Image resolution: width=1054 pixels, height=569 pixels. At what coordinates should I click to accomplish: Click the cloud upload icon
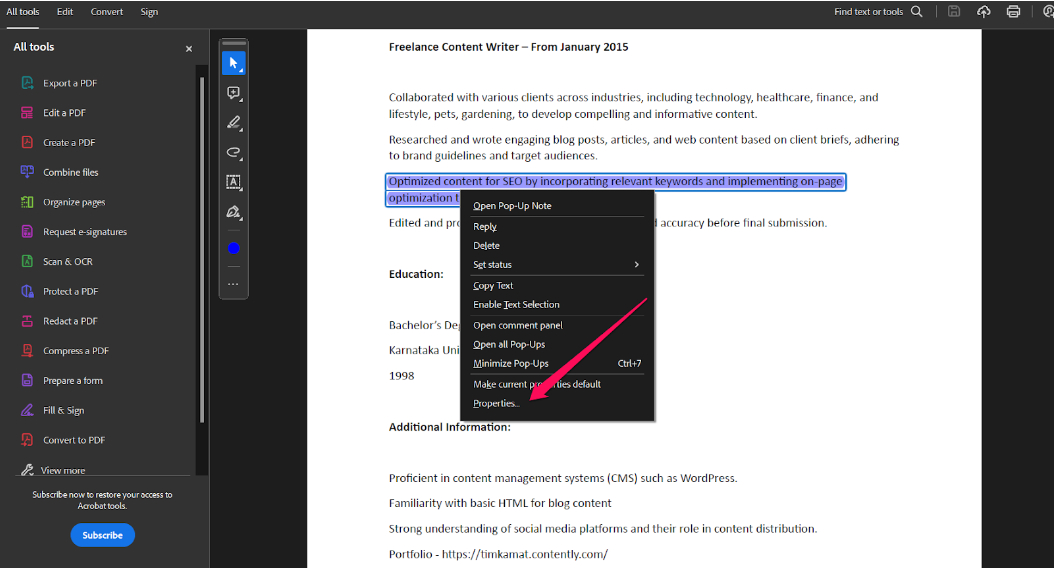(983, 11)
